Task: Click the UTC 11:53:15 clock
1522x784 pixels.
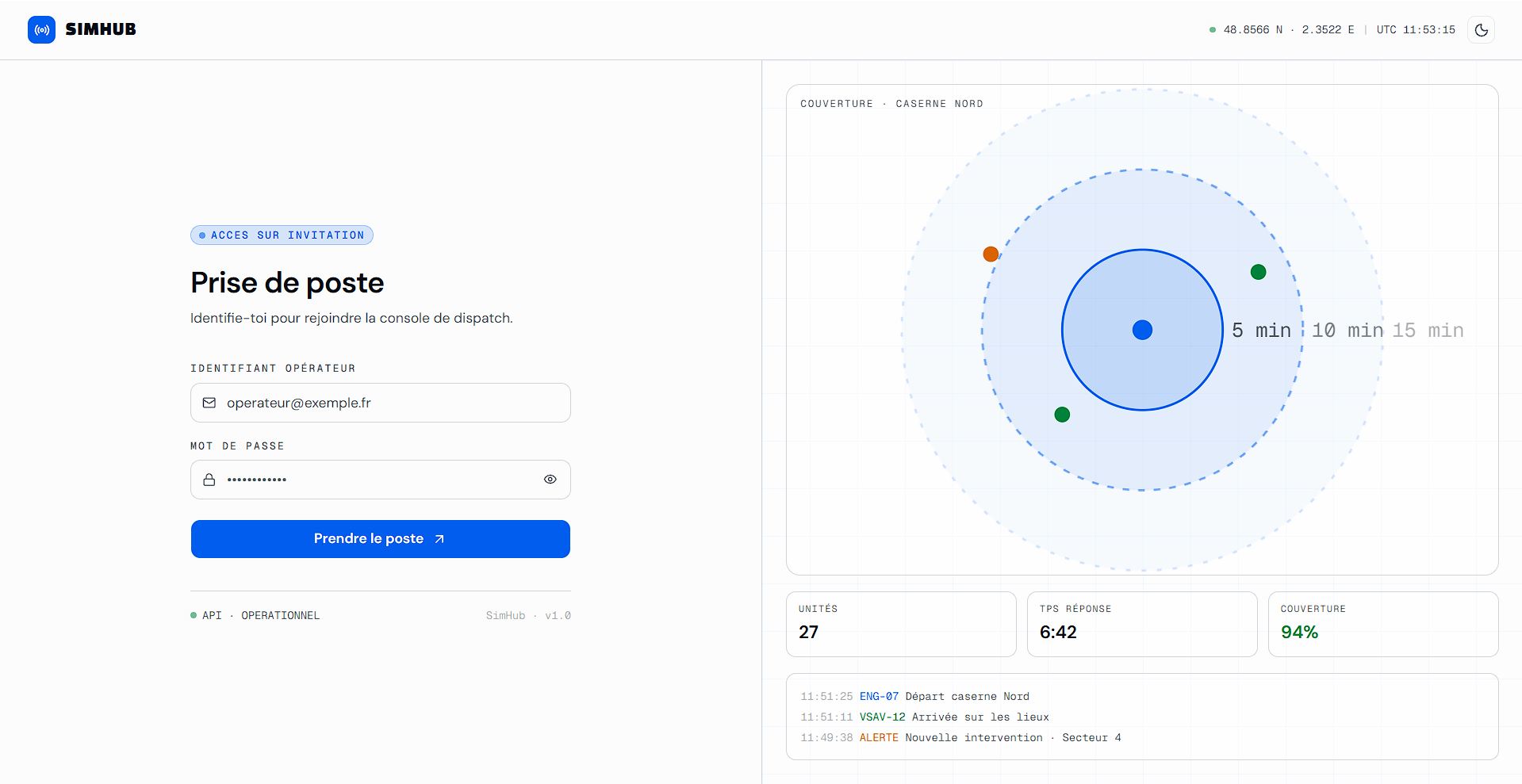Action: [1416, 30]
